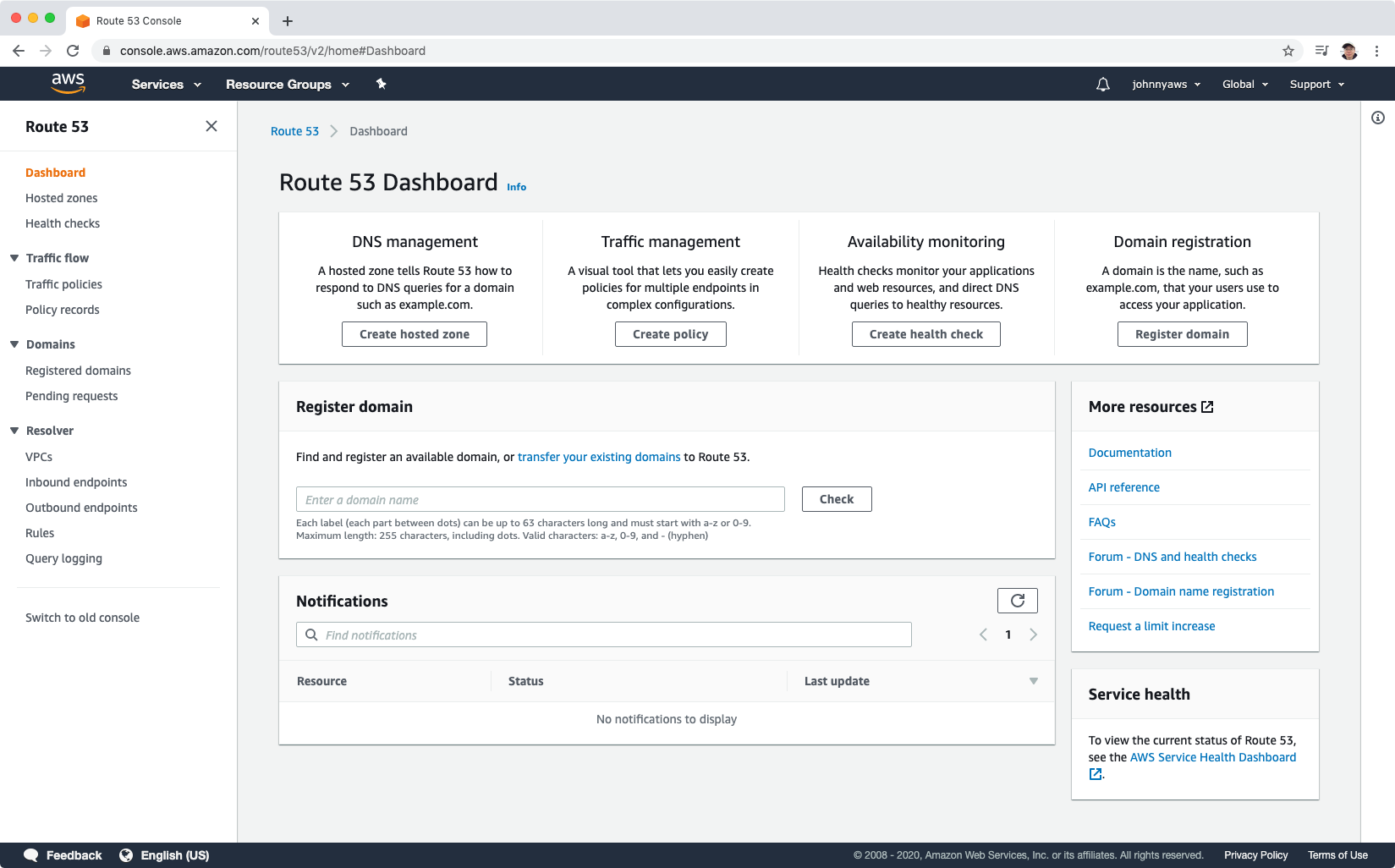Go to next notifications page arrow
The height and width of the screenshot is (868, 1395).
[1033, 635]
